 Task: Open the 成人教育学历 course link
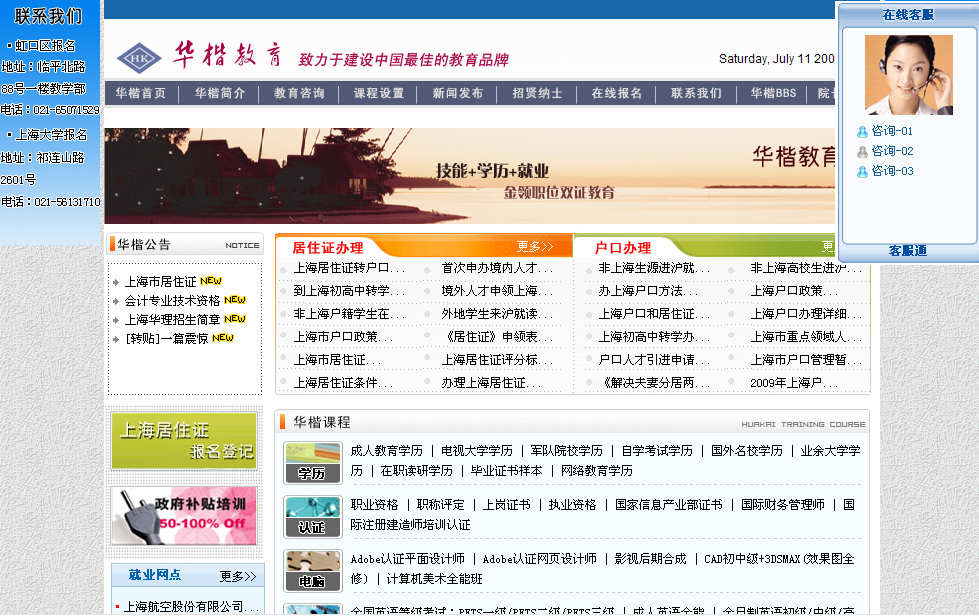[x=386, y=451]
